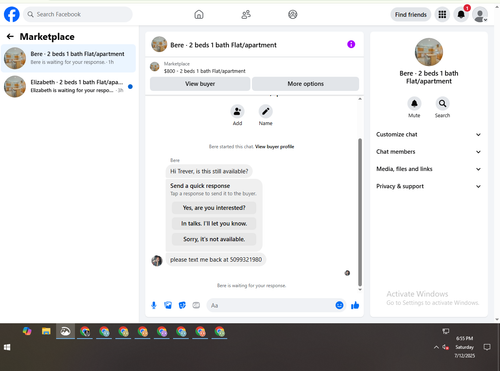Open the emoji picker
This screenshot has width=500, height=371.
pos(339,305)
